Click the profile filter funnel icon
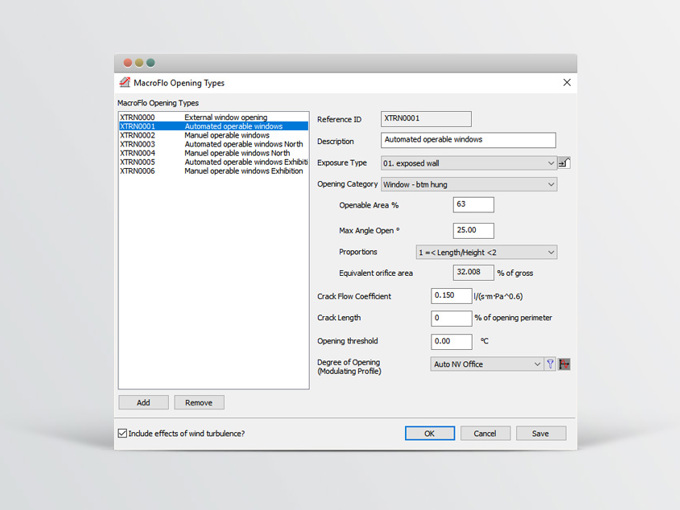680x510 pixels. tap(550, 364)
